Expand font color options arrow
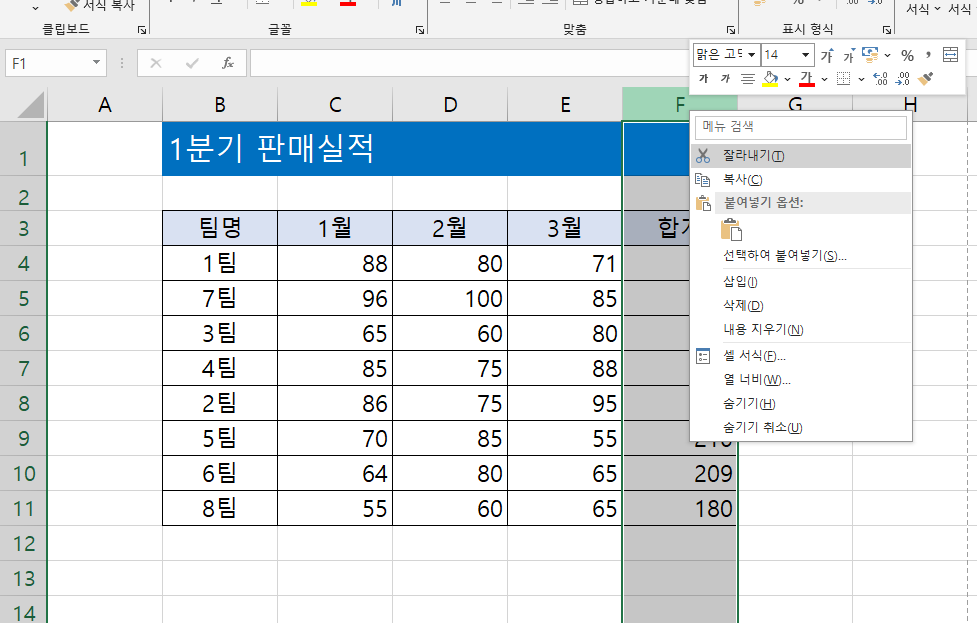 [x=824, y=79]
